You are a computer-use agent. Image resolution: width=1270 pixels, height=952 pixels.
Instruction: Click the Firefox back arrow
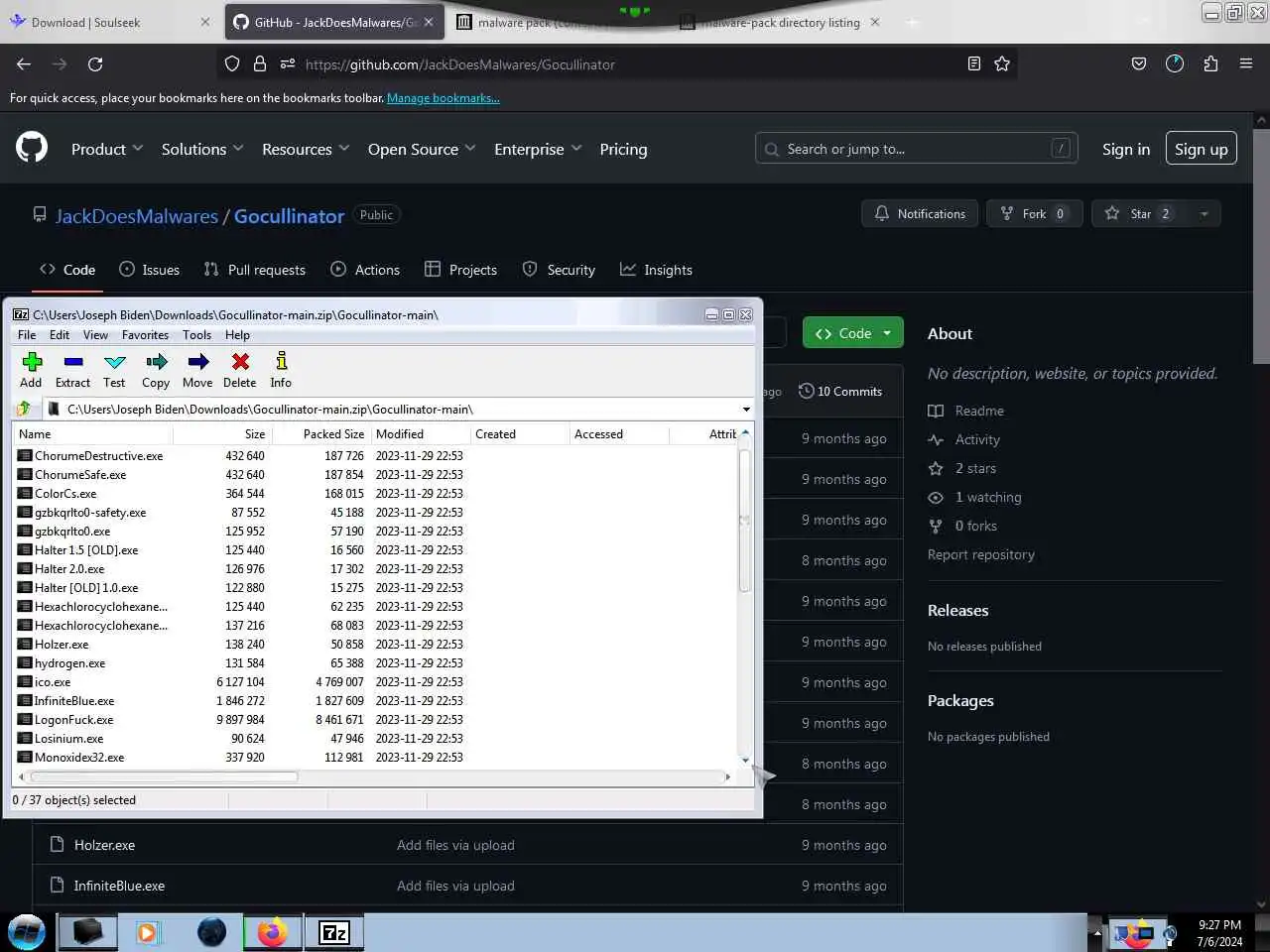point(24,63)
